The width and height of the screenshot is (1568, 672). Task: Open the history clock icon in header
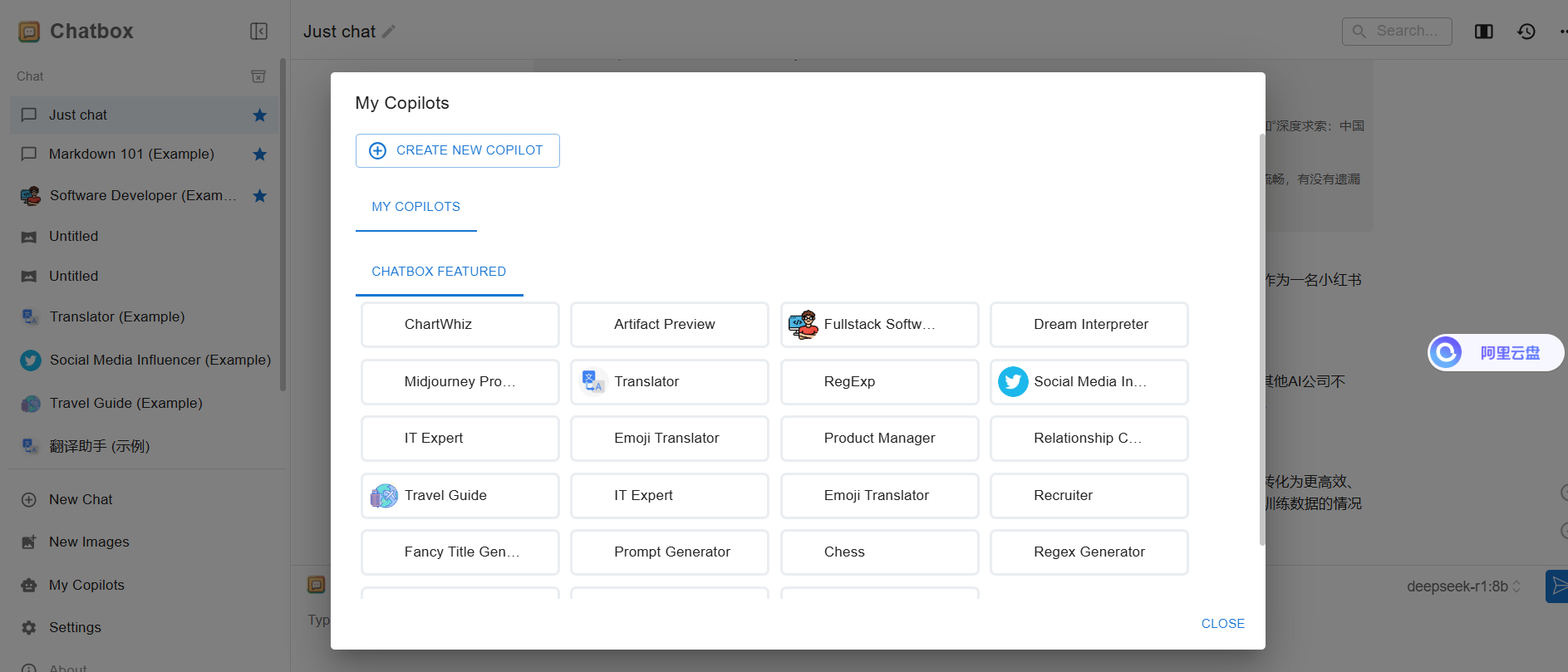click(1526, 32)
